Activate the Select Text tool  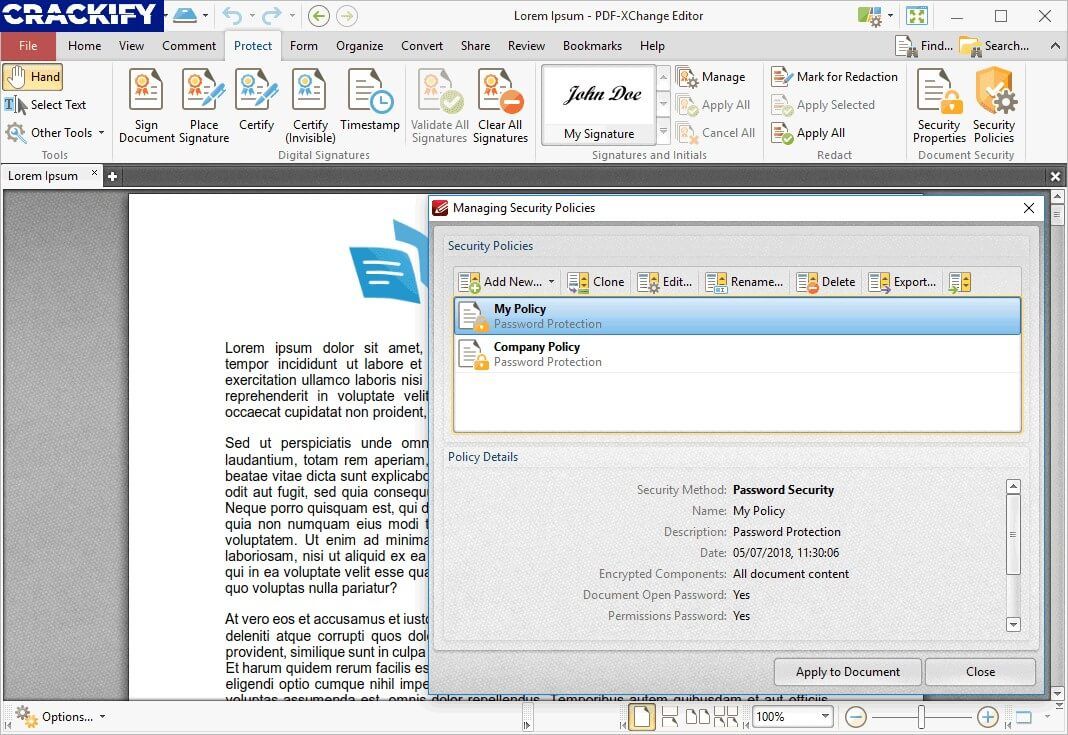46,105
